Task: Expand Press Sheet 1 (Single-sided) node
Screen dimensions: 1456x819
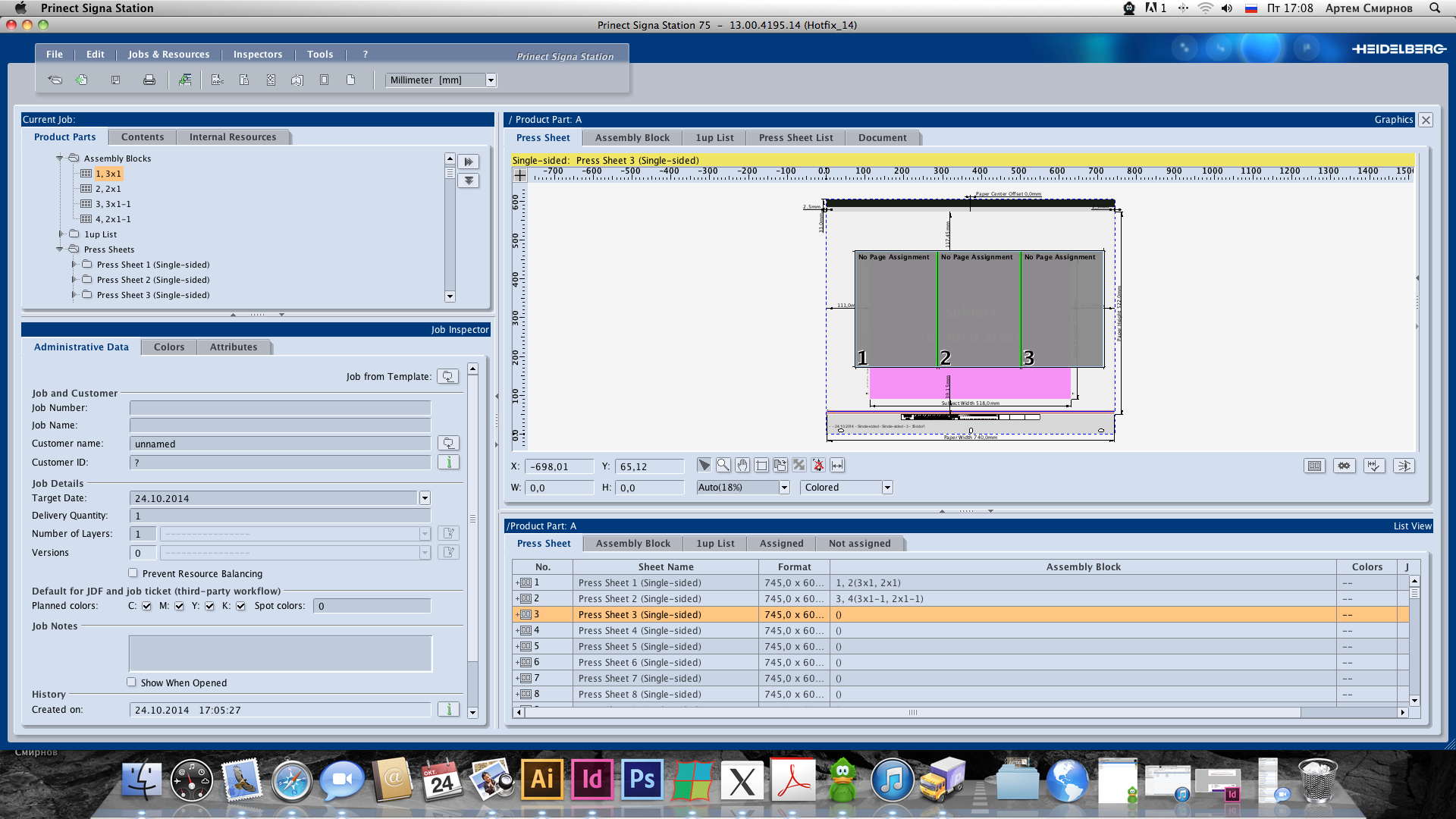Action: pos(74,264)
